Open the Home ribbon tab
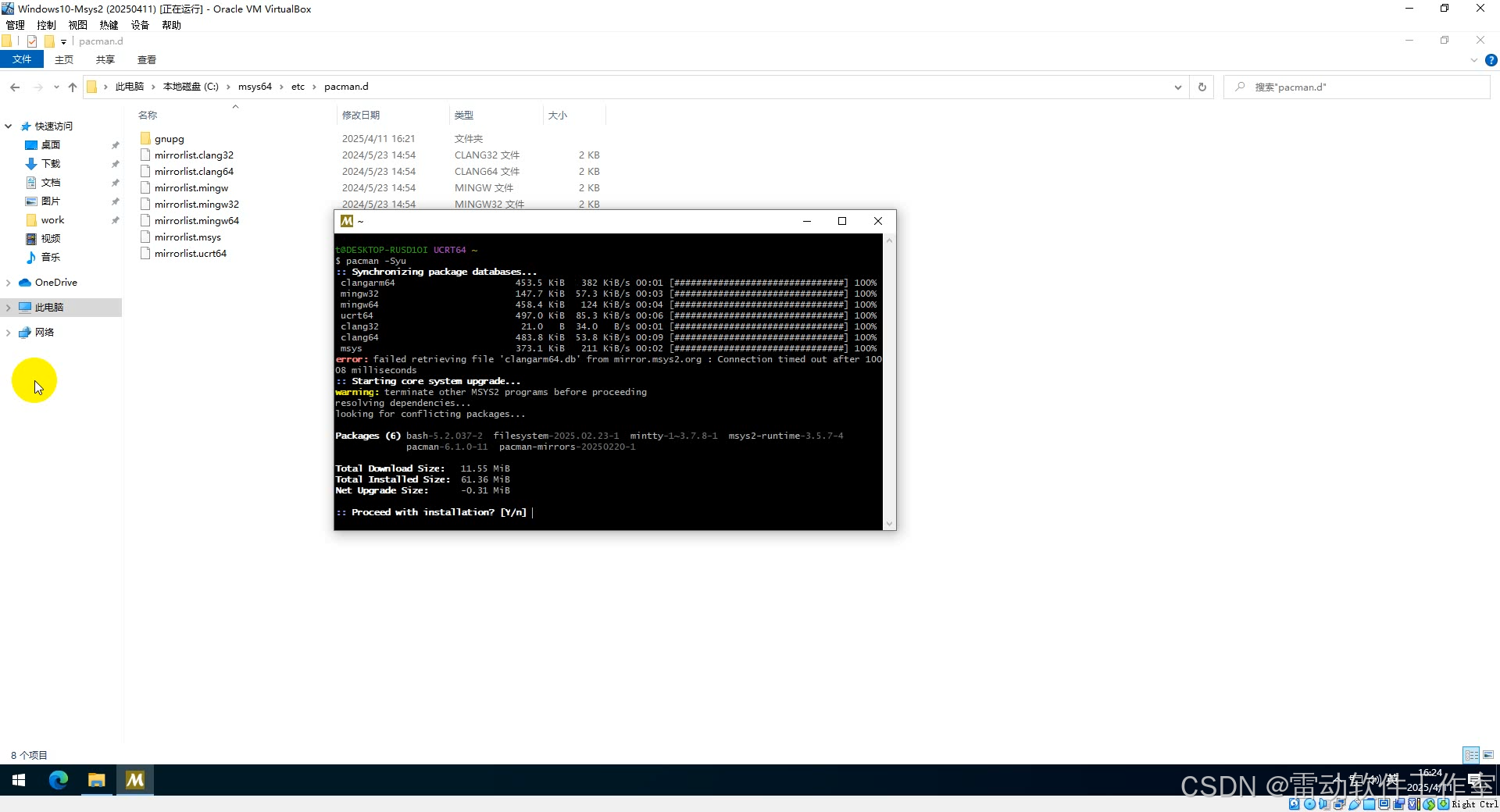 pos(64,59)
